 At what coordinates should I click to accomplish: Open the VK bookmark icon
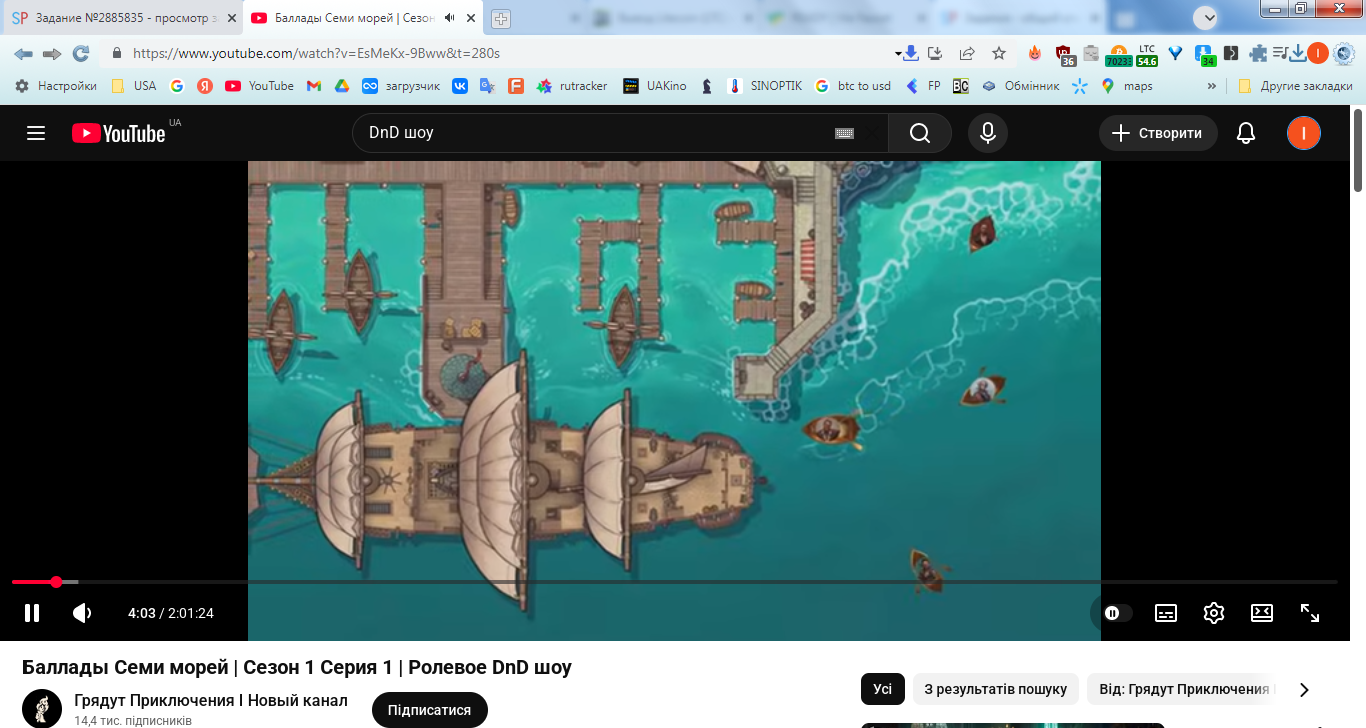(x=460, y=86)
